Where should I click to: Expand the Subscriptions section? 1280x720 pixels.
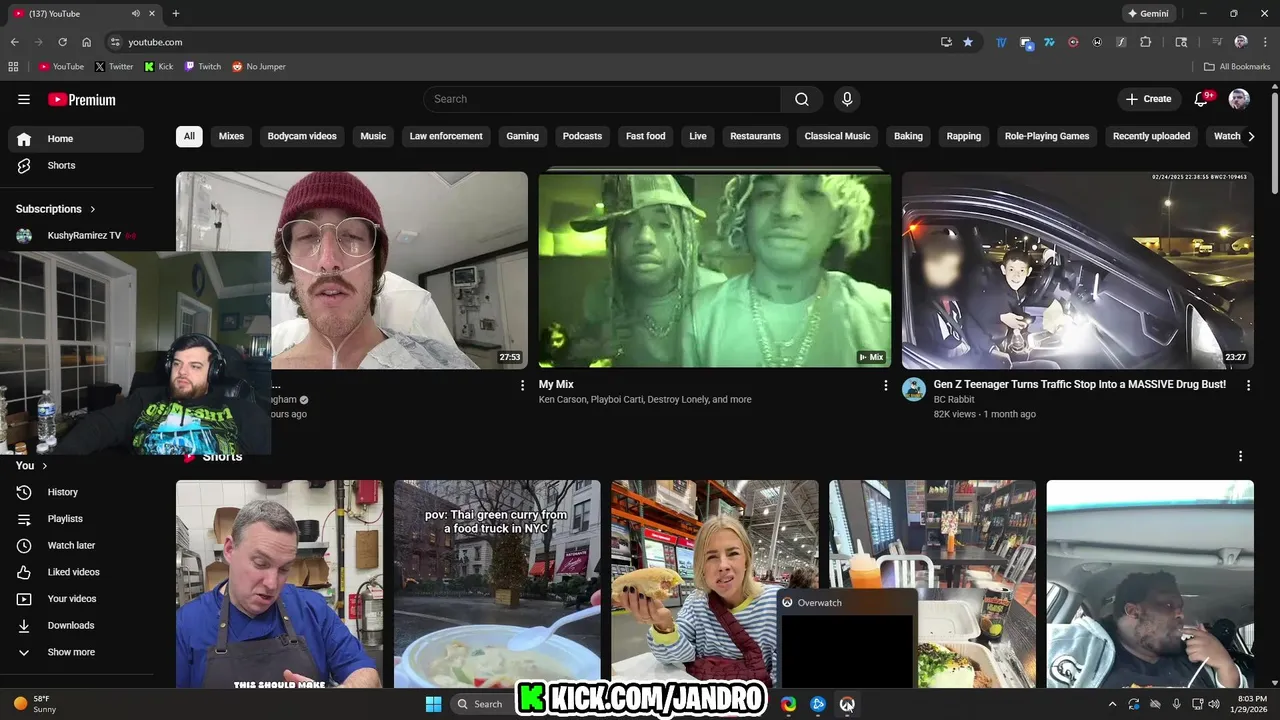click(56, 209)
